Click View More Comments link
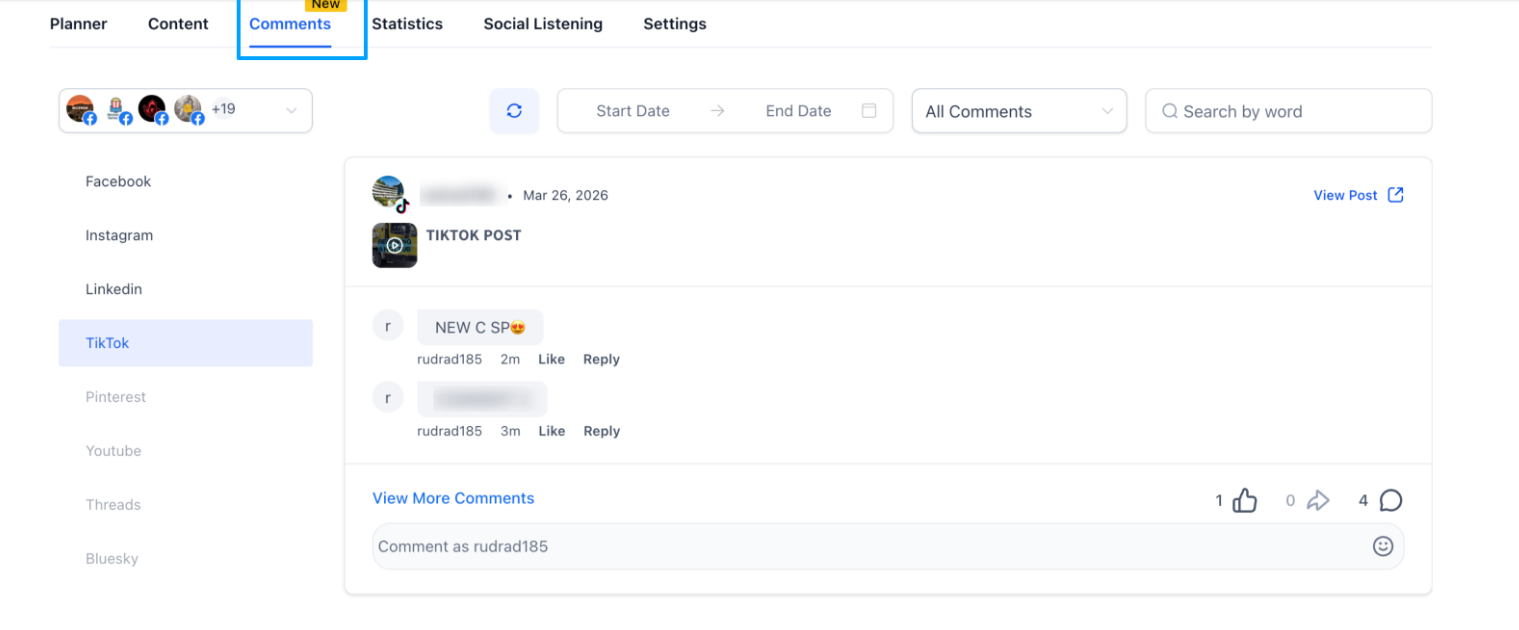 453,498
